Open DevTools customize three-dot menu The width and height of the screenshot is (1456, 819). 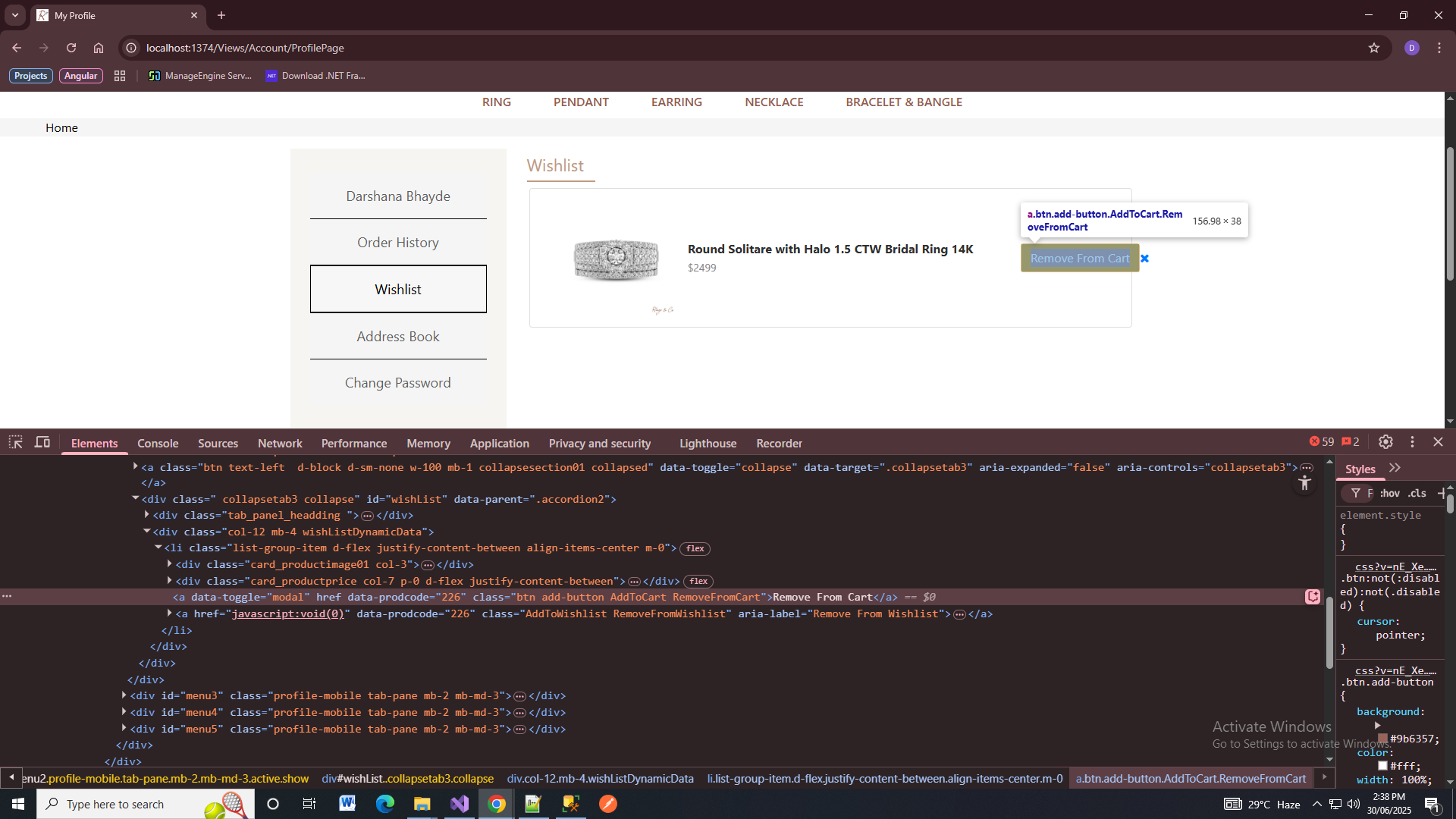(1412, 442)
